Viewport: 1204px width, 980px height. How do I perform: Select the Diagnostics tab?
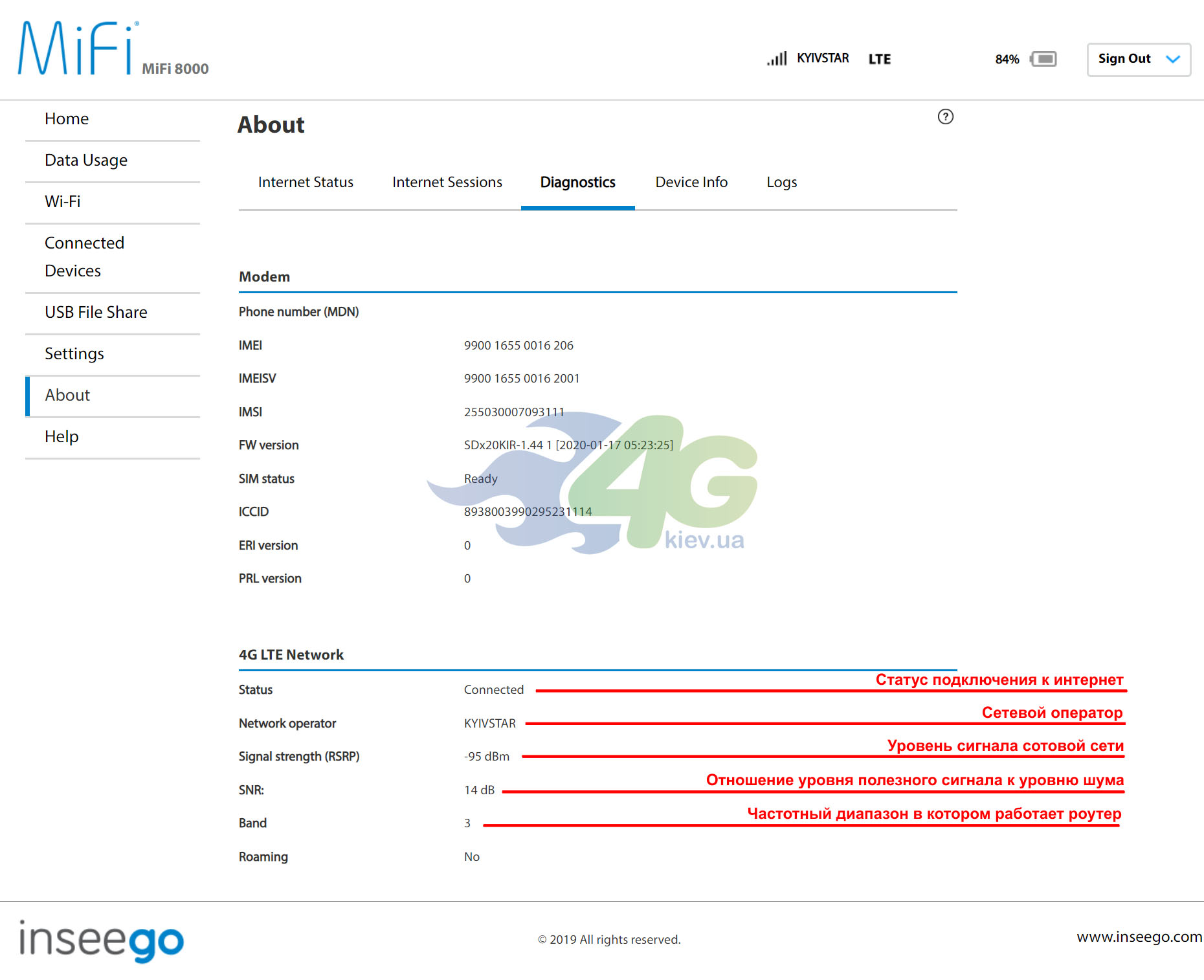(578, 183)
